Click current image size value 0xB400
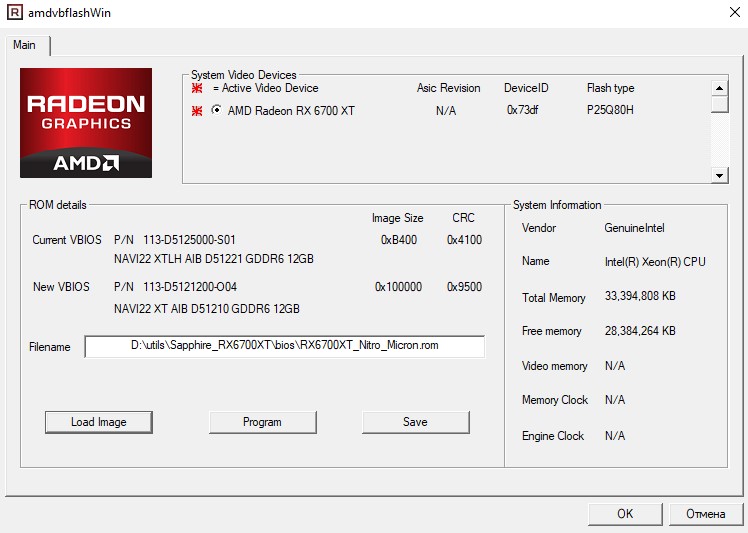Image resolution: width=748 pixels, height=533 pixels. 399,240
